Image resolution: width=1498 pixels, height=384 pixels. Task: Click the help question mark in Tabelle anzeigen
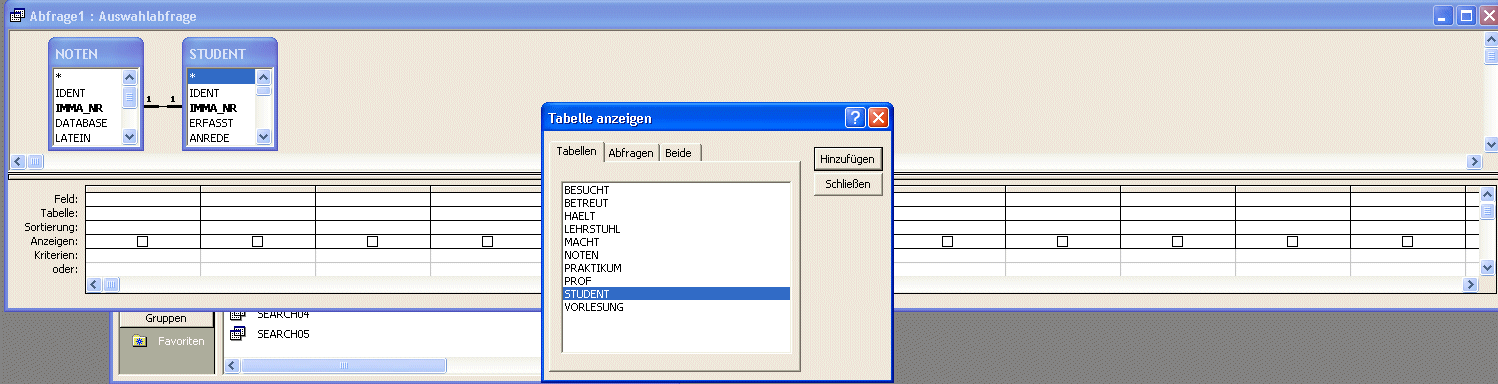tap(855, 118)
